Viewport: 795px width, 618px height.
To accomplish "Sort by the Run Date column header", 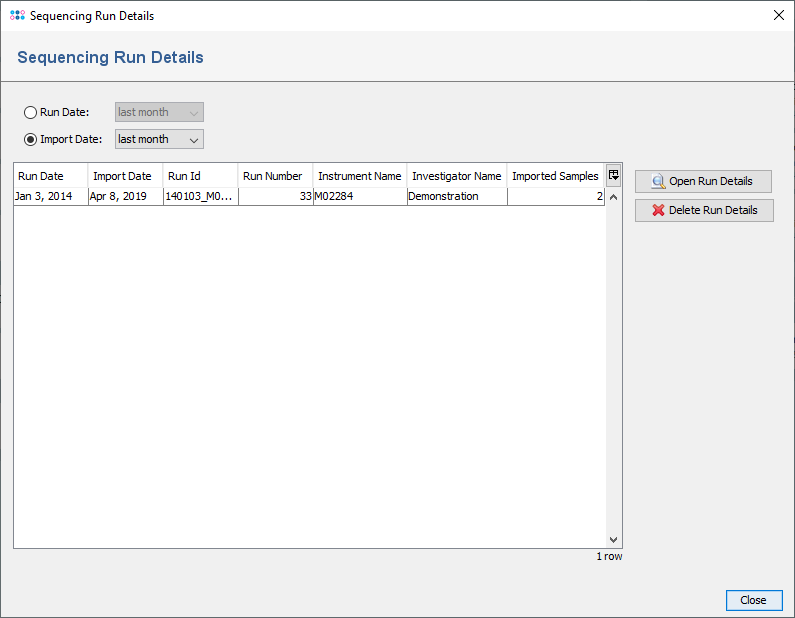I will point(50,176).
